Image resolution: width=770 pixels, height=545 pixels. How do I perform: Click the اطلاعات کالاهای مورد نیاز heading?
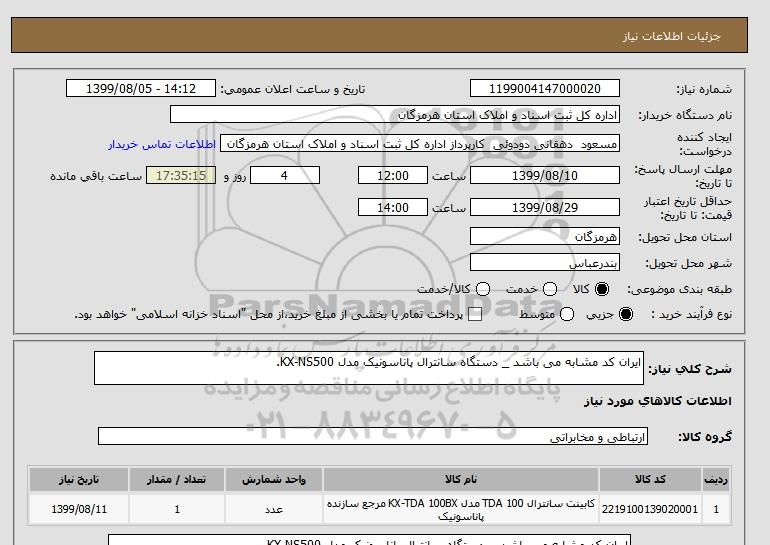click(658, 401)
